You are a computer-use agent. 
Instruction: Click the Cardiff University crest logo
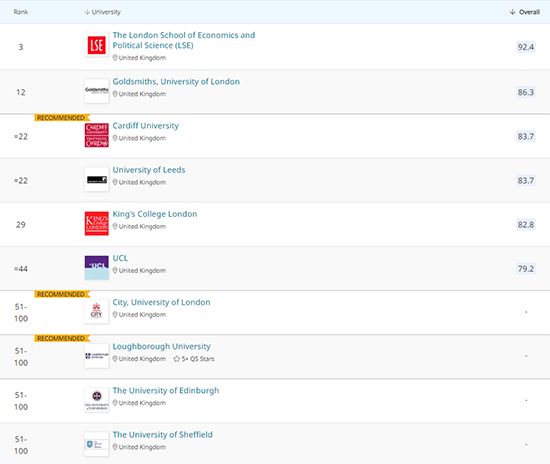click(96, 135)
